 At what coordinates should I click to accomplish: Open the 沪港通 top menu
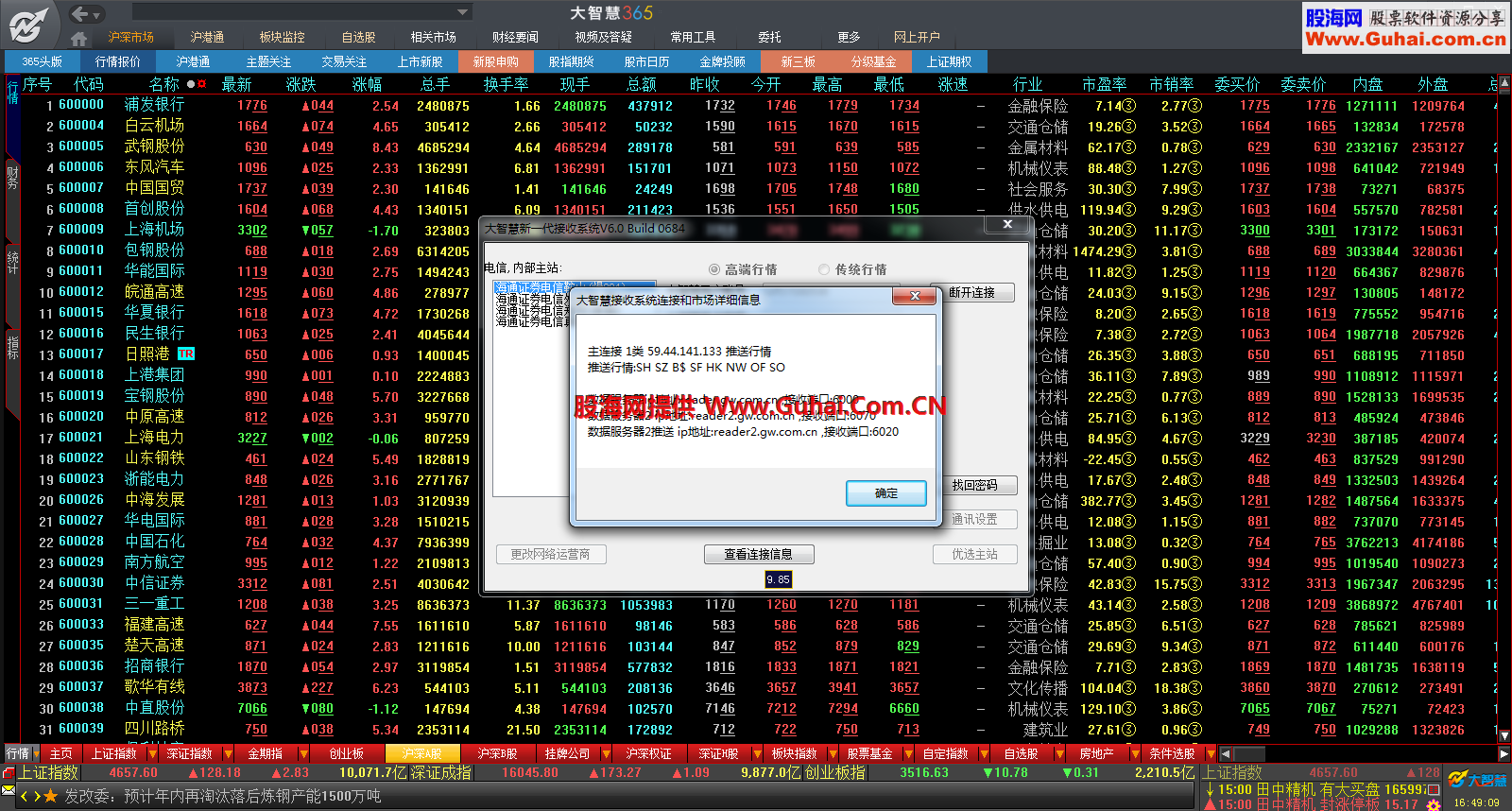click(207, 37)
